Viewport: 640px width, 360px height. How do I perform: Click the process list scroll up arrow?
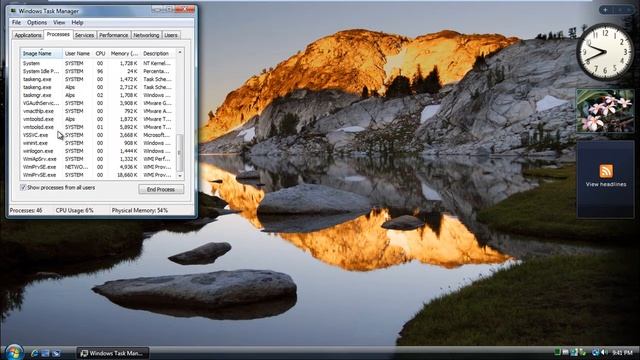[180, 53]
